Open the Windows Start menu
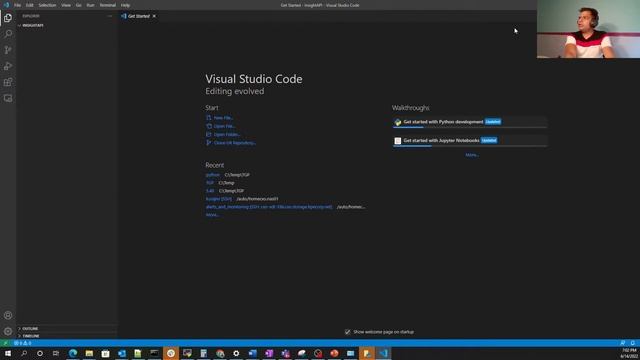The height and width of the screenshot is (360, 640). click(x=8, y=353)
